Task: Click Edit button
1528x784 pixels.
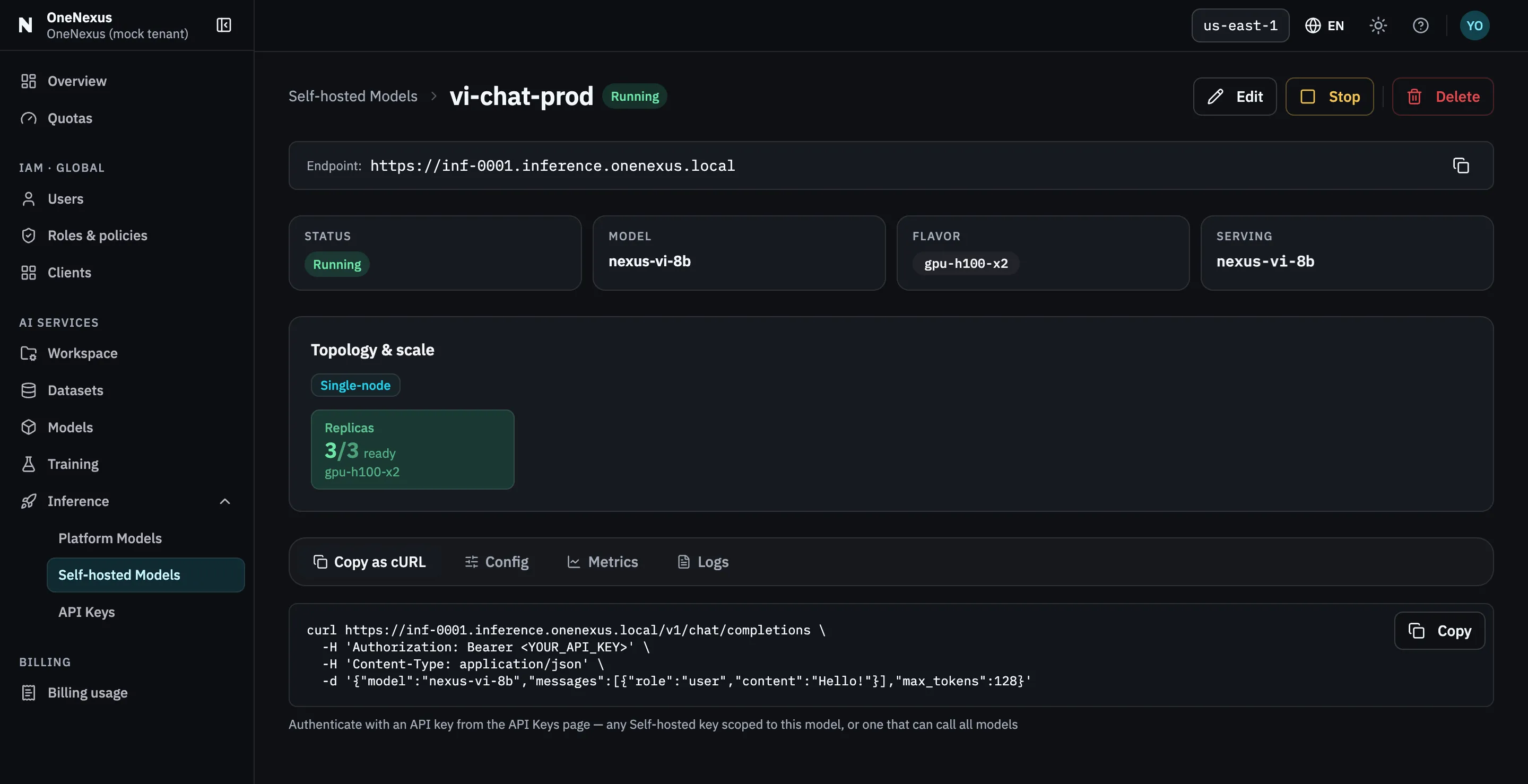Action: point(1235,97)
